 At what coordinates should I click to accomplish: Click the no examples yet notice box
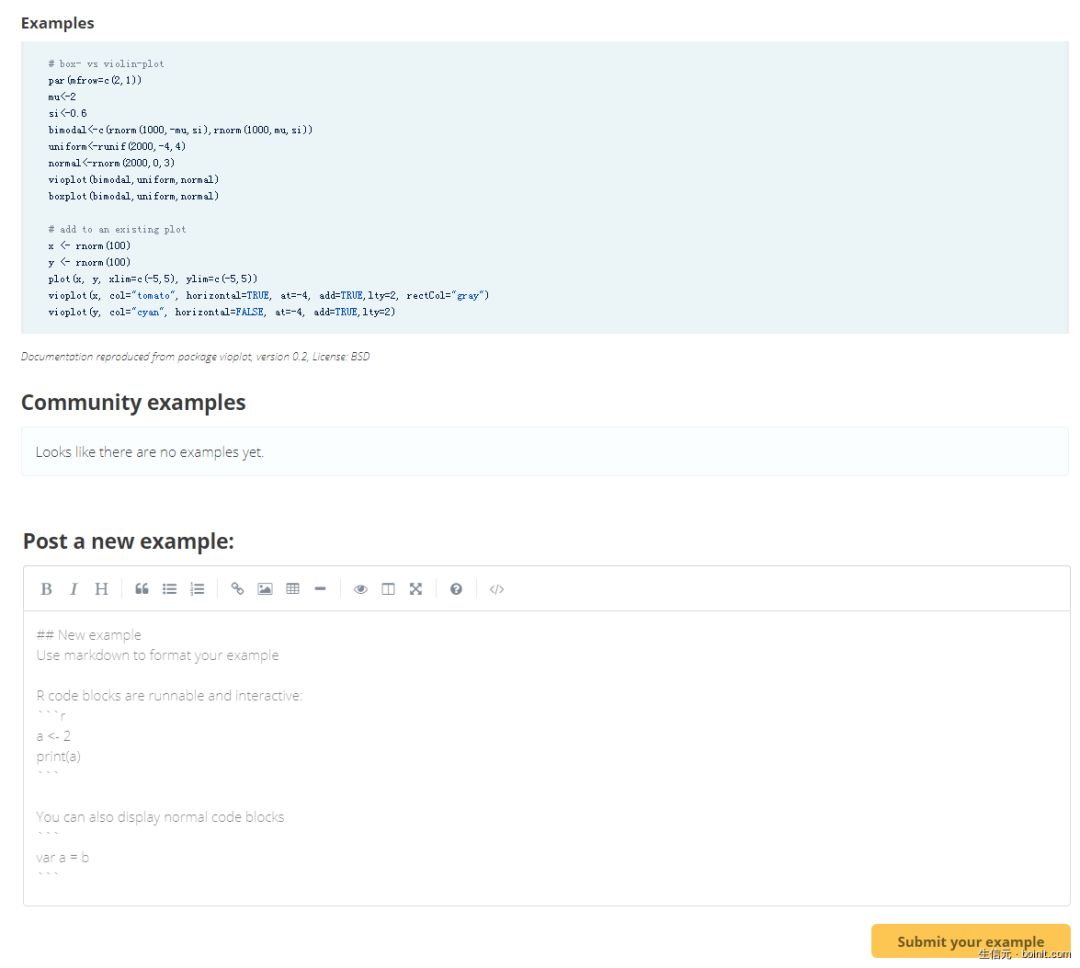(544, 452)
